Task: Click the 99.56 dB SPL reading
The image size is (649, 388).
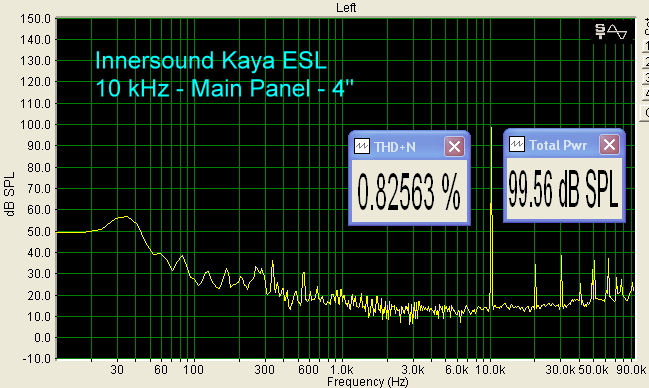Action: coord(564,190)
